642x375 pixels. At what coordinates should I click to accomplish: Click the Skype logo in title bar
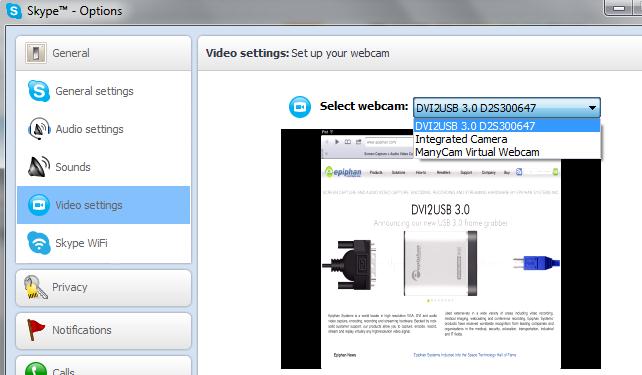(x=14, y=11)
